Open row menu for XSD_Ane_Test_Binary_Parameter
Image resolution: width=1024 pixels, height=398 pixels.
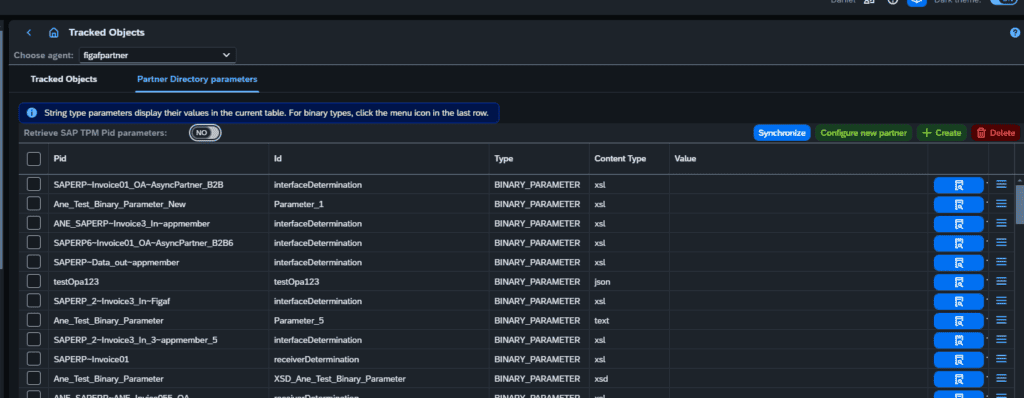tap(1001, 378)
